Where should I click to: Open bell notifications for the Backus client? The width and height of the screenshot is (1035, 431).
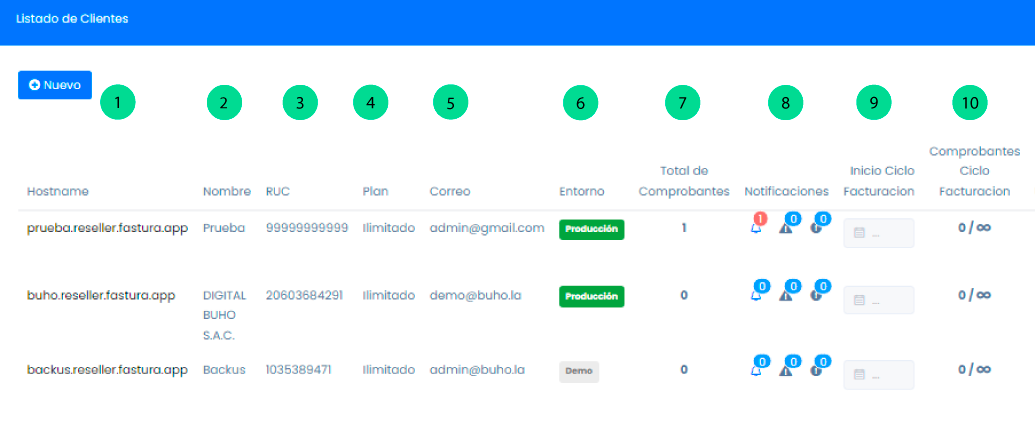click(x=756, y=370)
